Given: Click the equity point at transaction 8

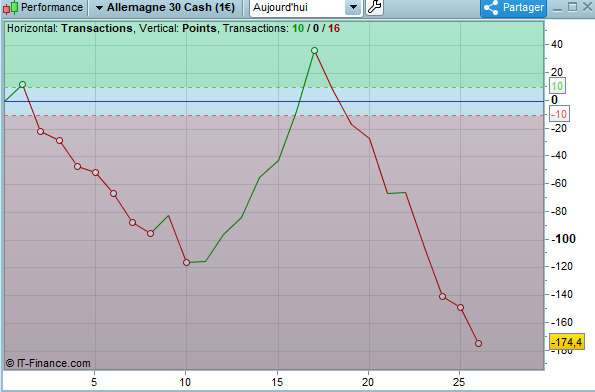Looking at the screenshot, I should point(150,234).
